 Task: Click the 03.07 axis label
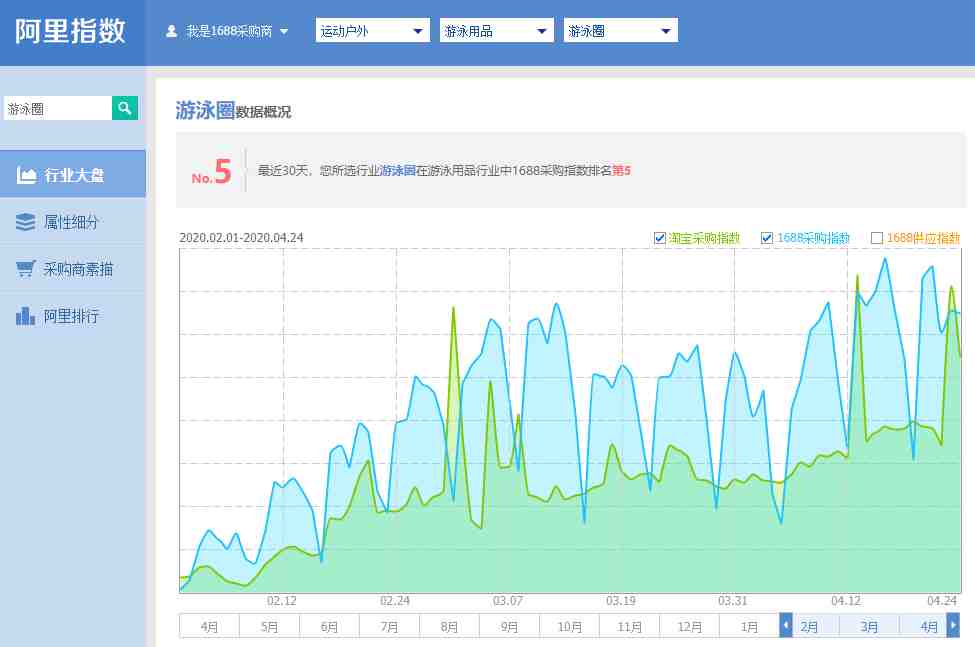(x=508, y=600)
